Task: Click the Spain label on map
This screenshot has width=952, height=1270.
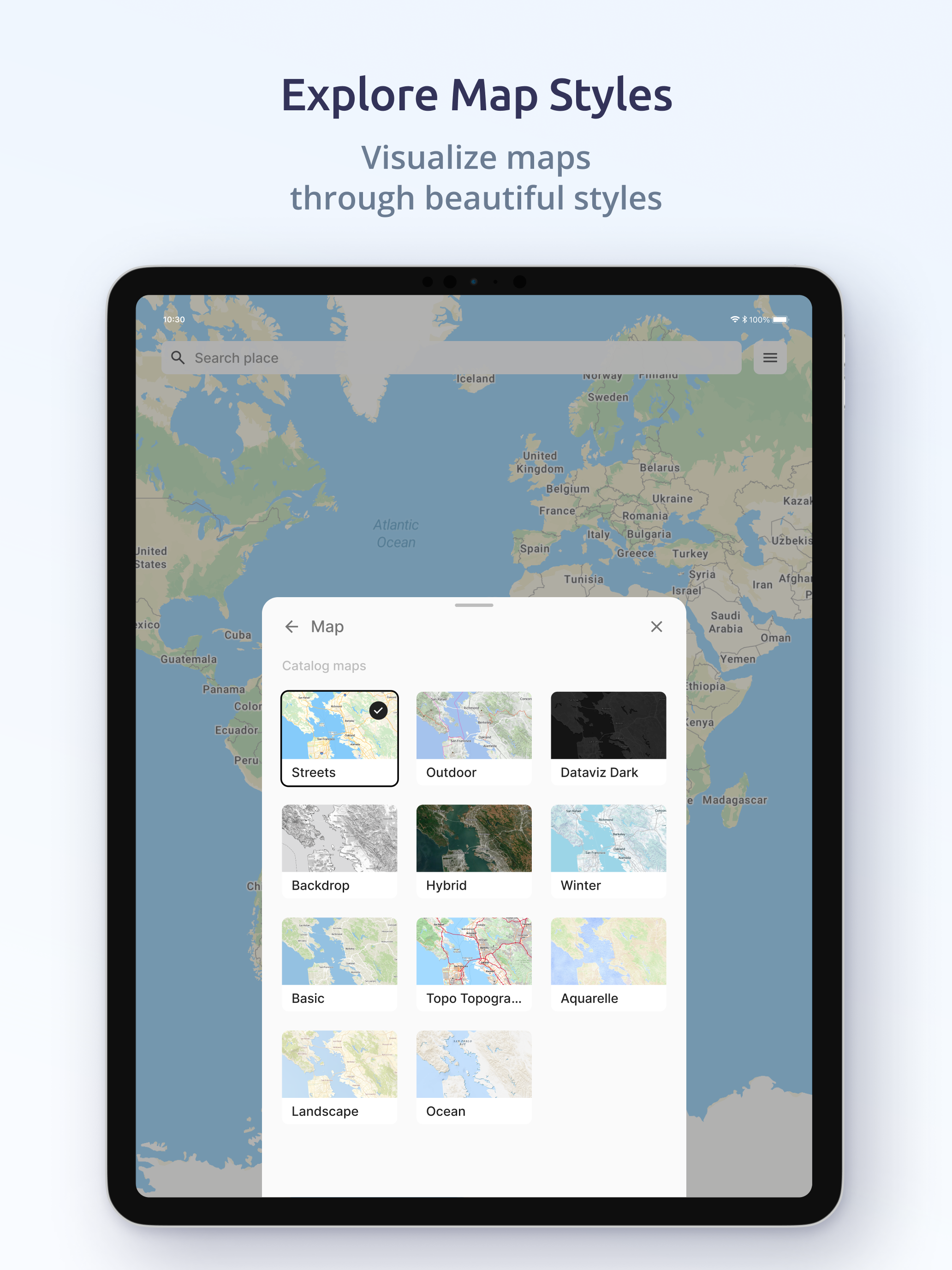Action: point(535,549)
